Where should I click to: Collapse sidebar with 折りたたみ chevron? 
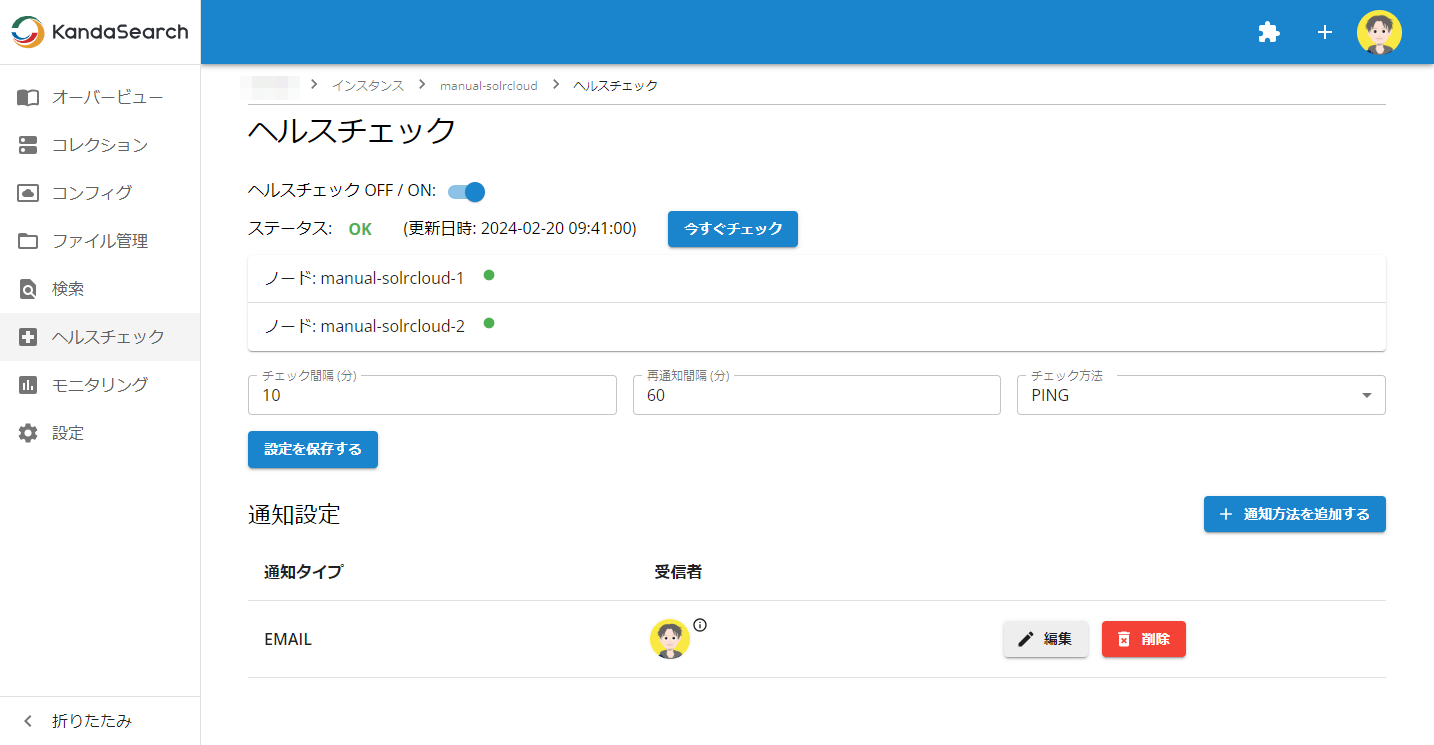pyautogui.click(x=28, y=721)
